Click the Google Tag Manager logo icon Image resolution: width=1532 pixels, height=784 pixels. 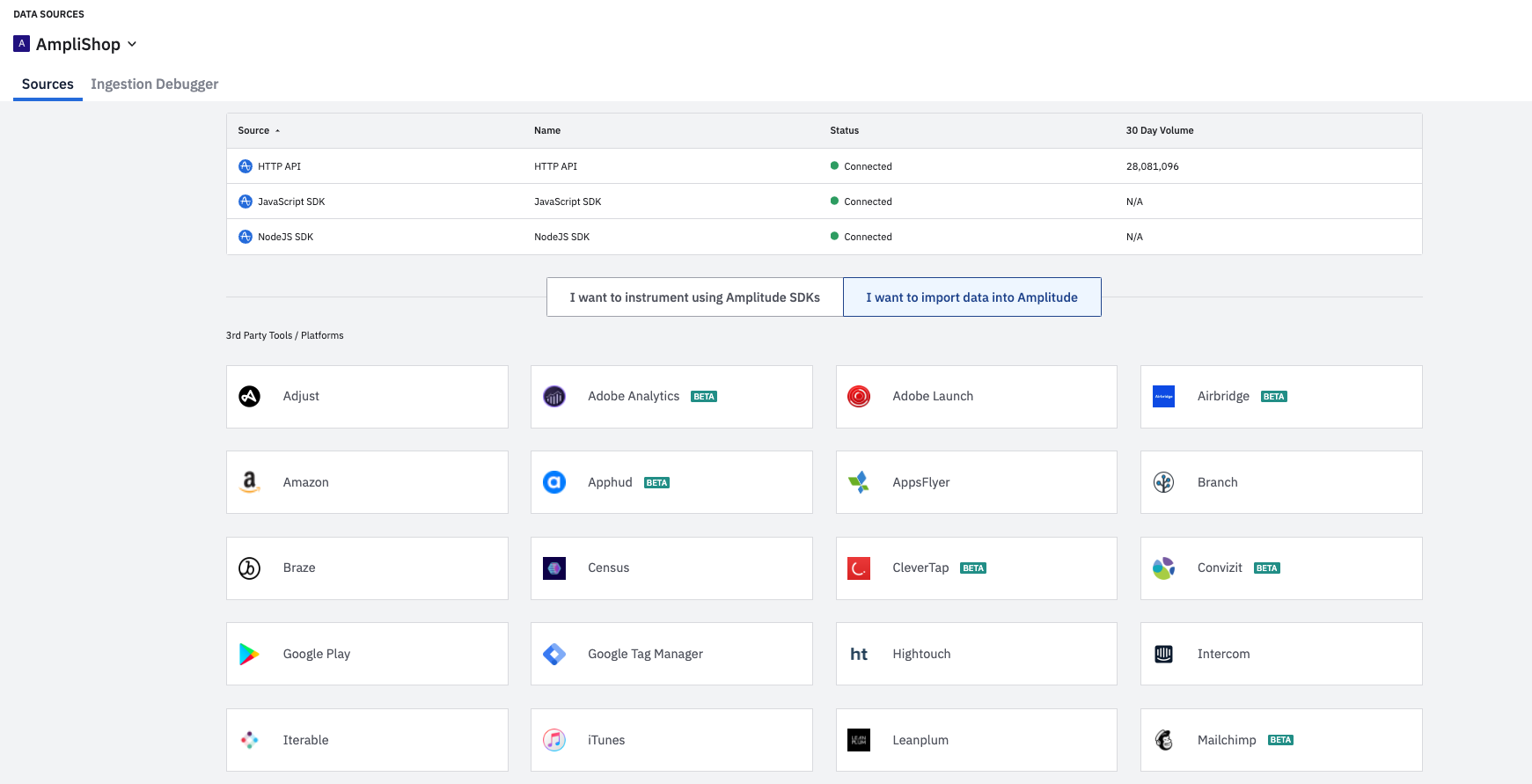click(x=554, y=654)
